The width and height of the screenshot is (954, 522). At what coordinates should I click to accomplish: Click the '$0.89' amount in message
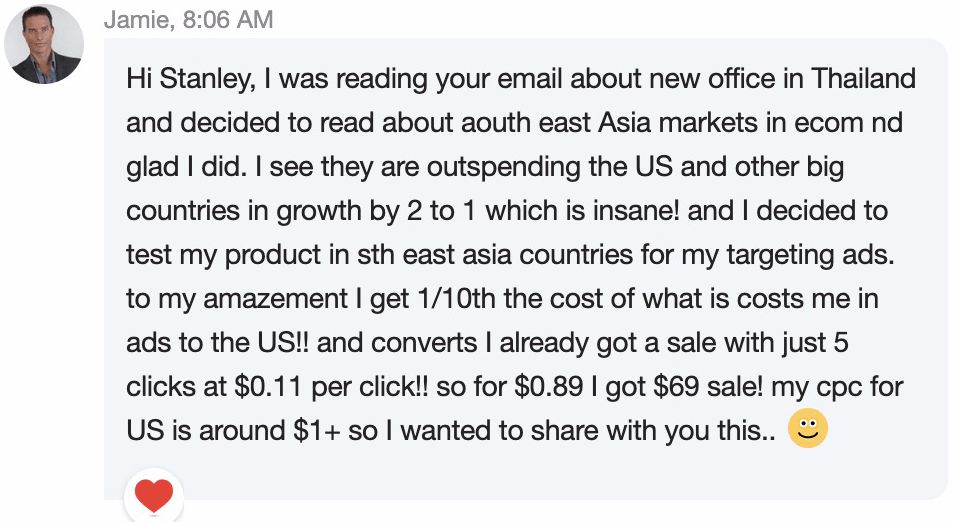(549, 387)
